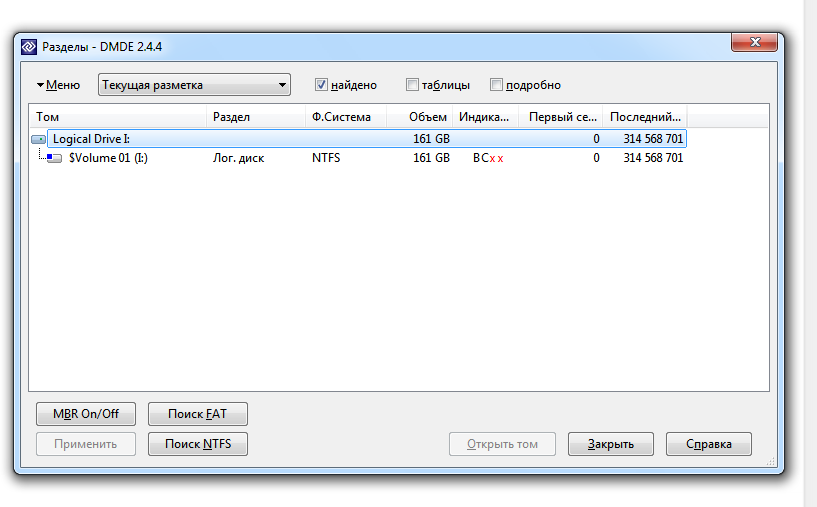817x507 pixels.
Task: Click 314 568 701 in the $Volume 01 row
Action: [653, 158]
